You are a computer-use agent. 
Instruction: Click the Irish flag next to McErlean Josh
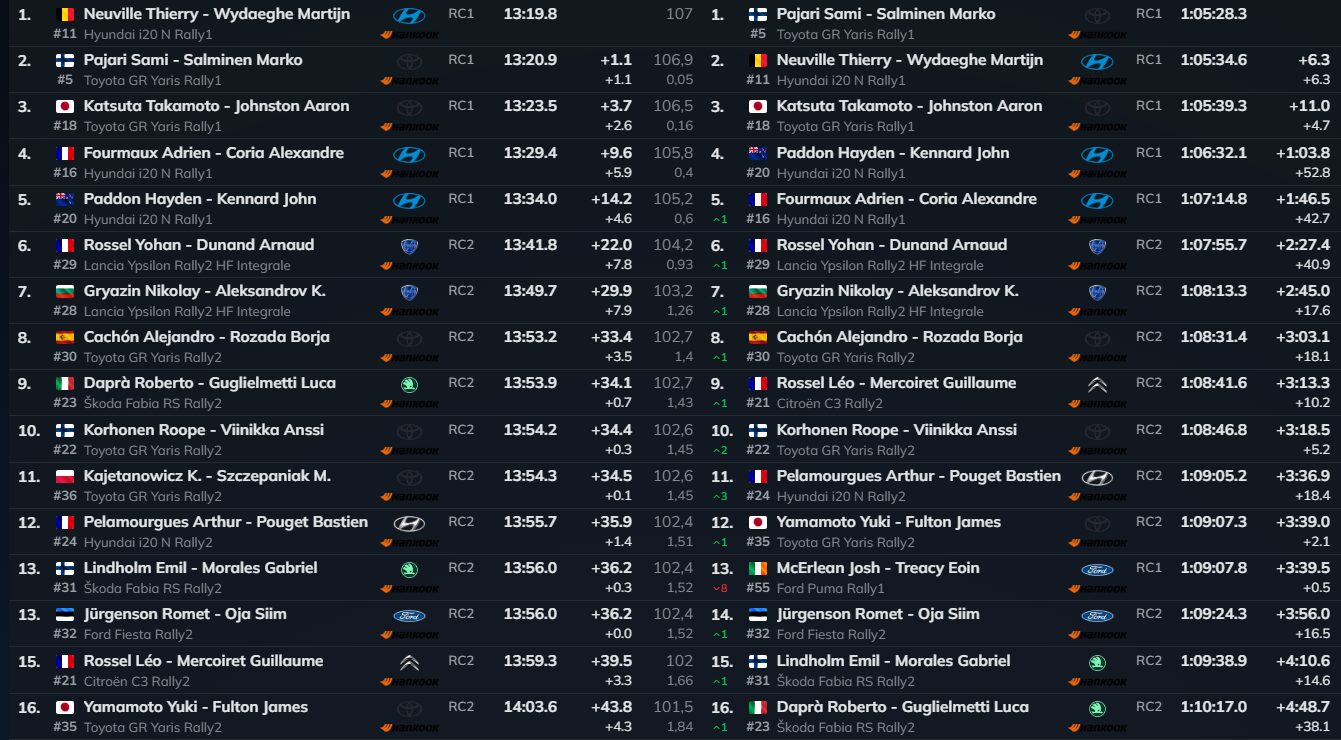(758, 568)
